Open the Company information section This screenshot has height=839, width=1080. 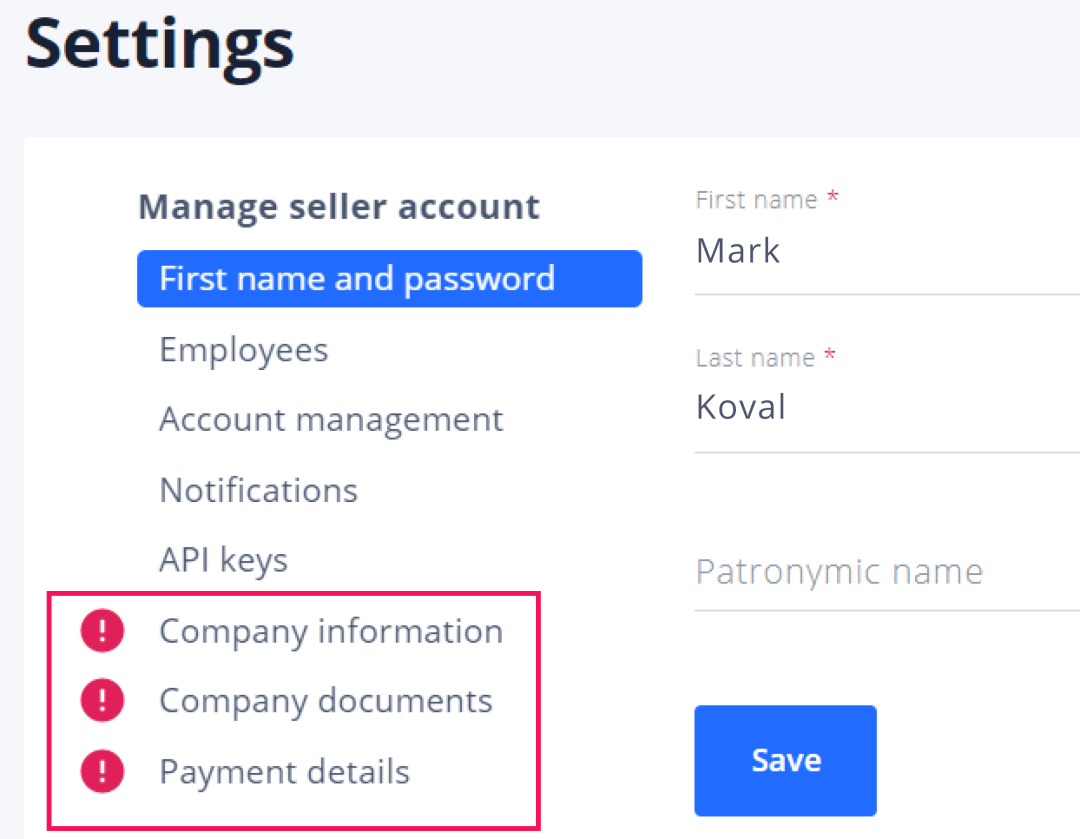[331, 632]
